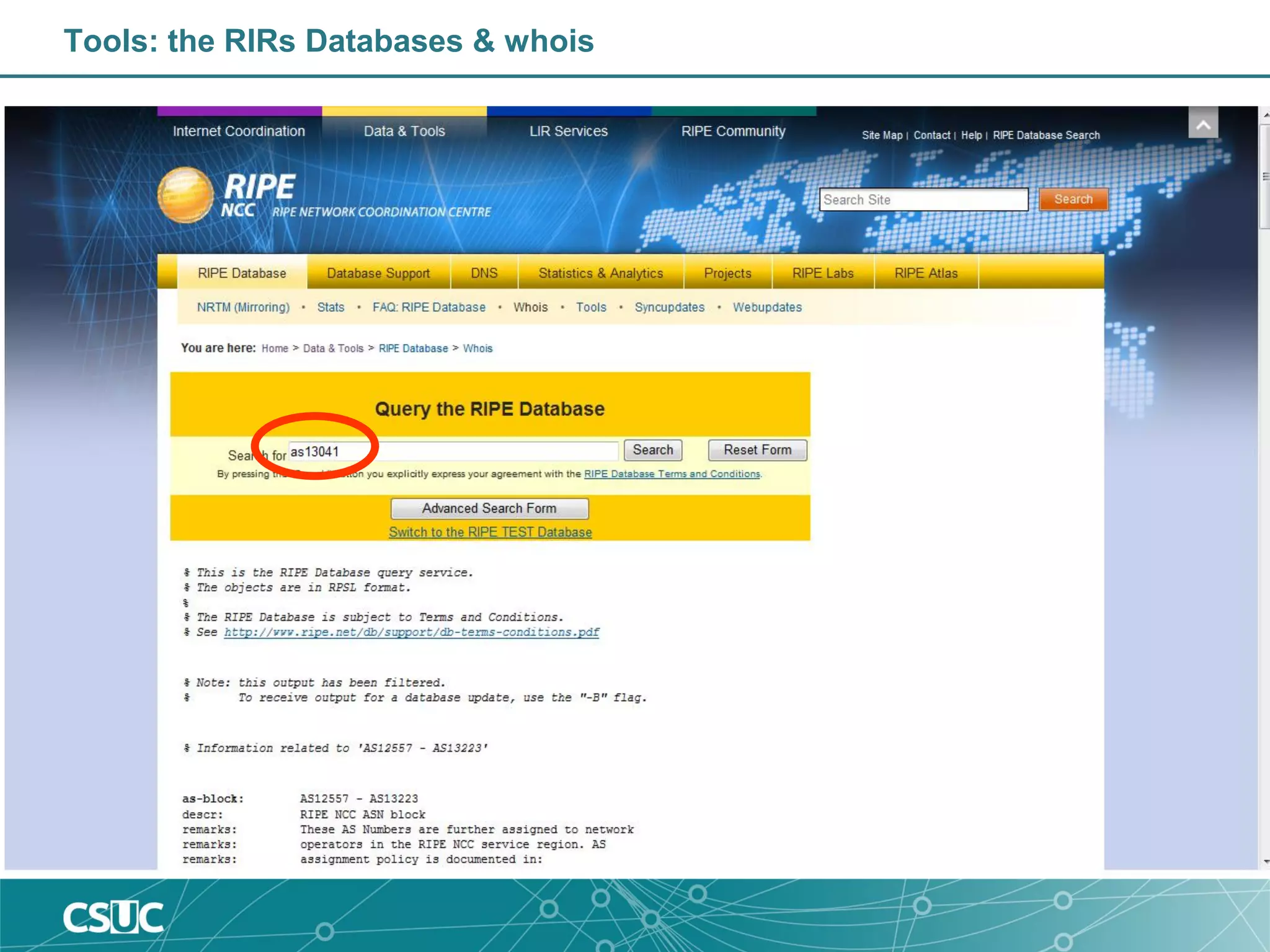This screenshot has height=952, width=1270.
Task: Select the RIPE Database tab
Action: 242,273
